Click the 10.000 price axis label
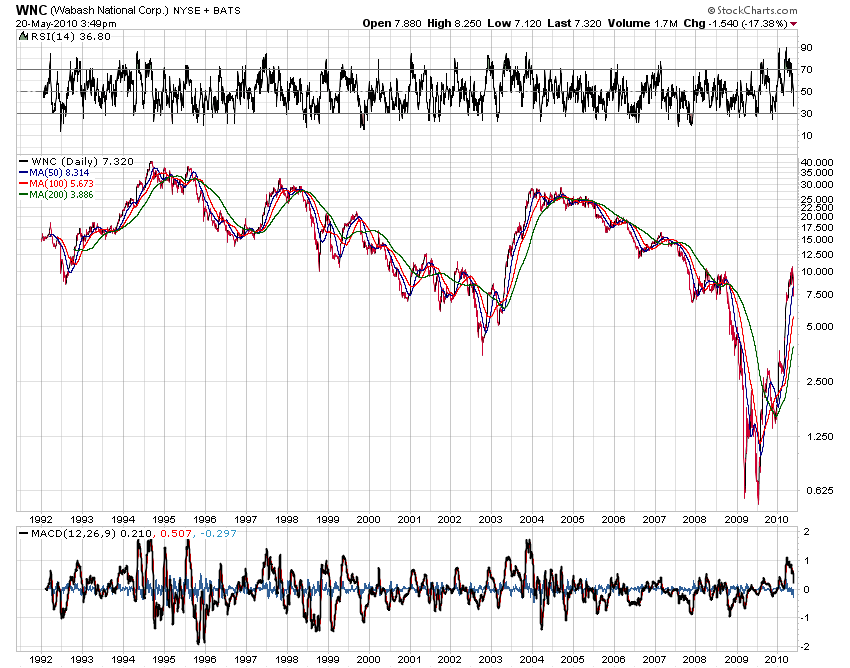The image size is (850, 668). click(817, 271)
